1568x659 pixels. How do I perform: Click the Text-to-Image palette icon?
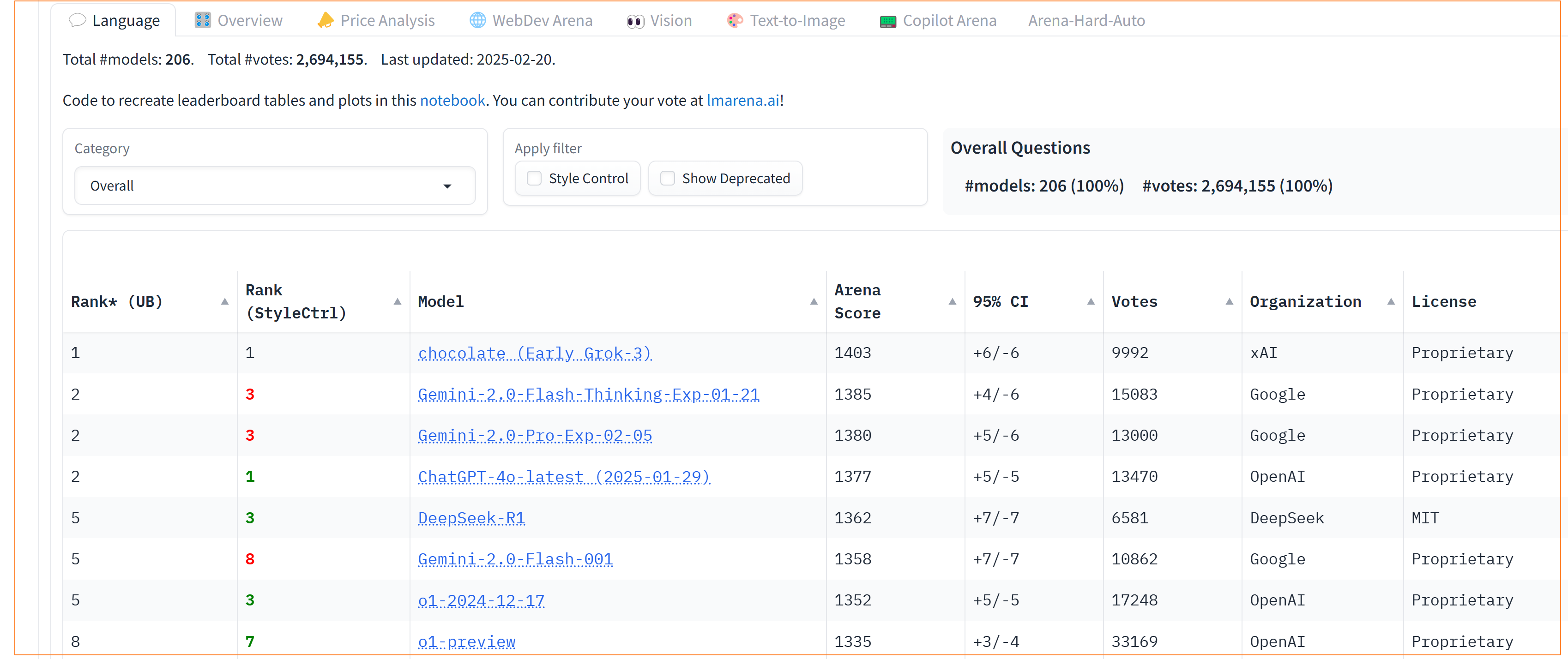pos(735,21)
